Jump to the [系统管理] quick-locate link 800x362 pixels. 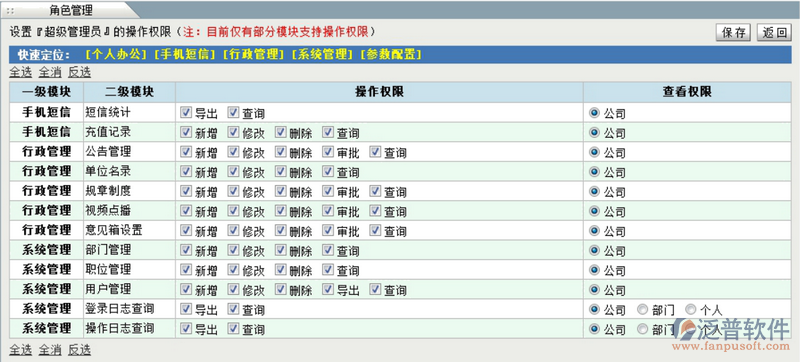click(322, 55)
